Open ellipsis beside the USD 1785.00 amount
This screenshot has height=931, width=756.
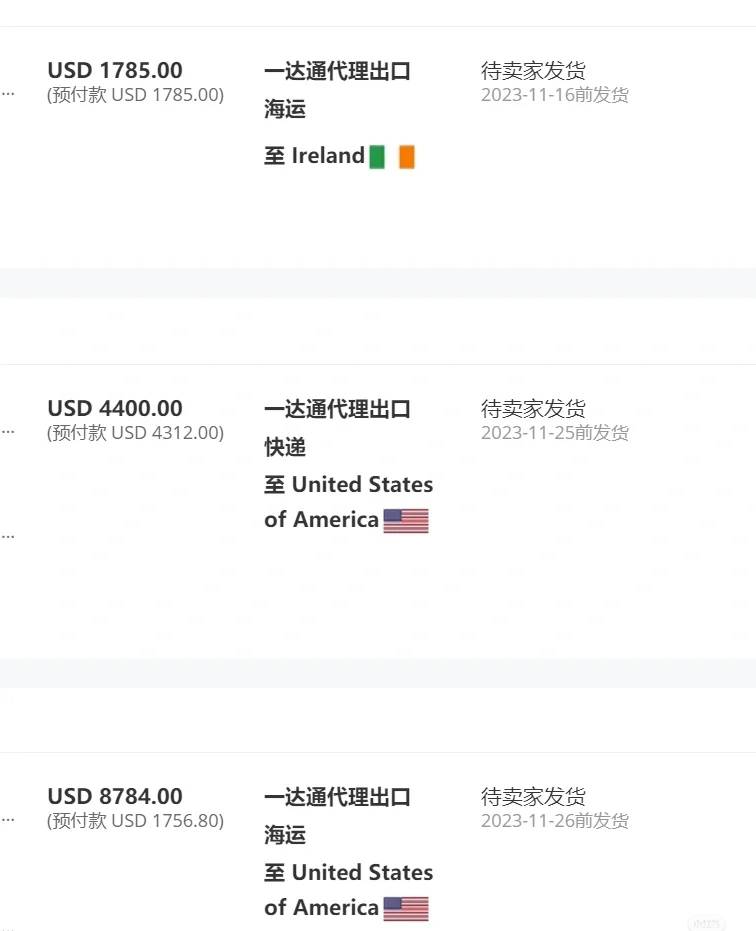8,94
